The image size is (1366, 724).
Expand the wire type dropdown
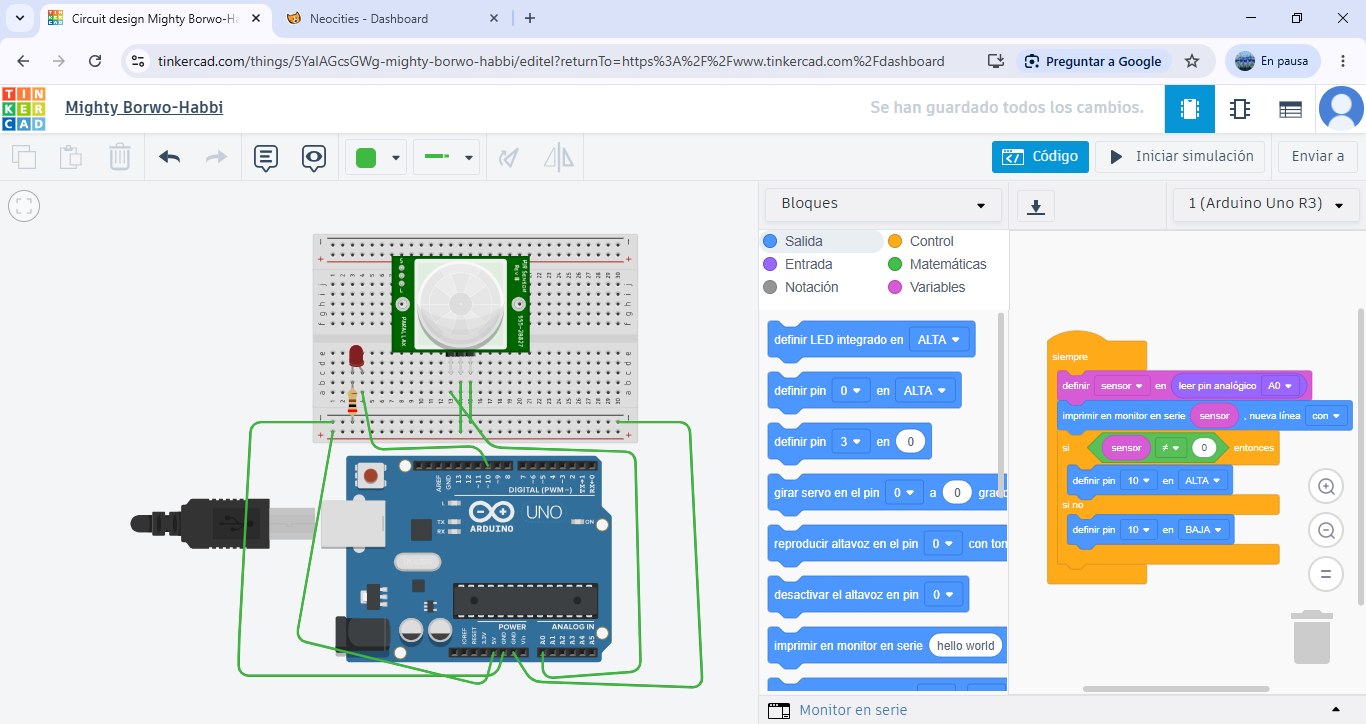coord(446,157)
